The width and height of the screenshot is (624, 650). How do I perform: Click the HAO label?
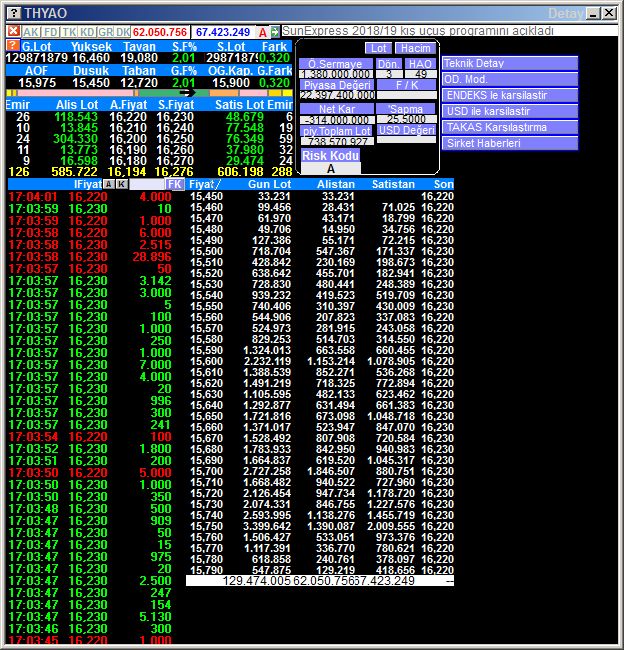[x=420, y=64]
